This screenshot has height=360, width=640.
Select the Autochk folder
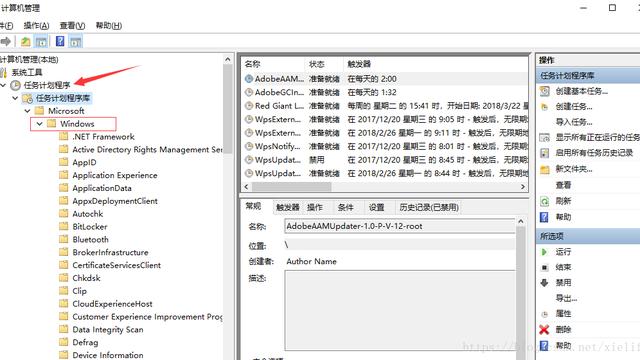pyautogui.click(x=88, y=214)
